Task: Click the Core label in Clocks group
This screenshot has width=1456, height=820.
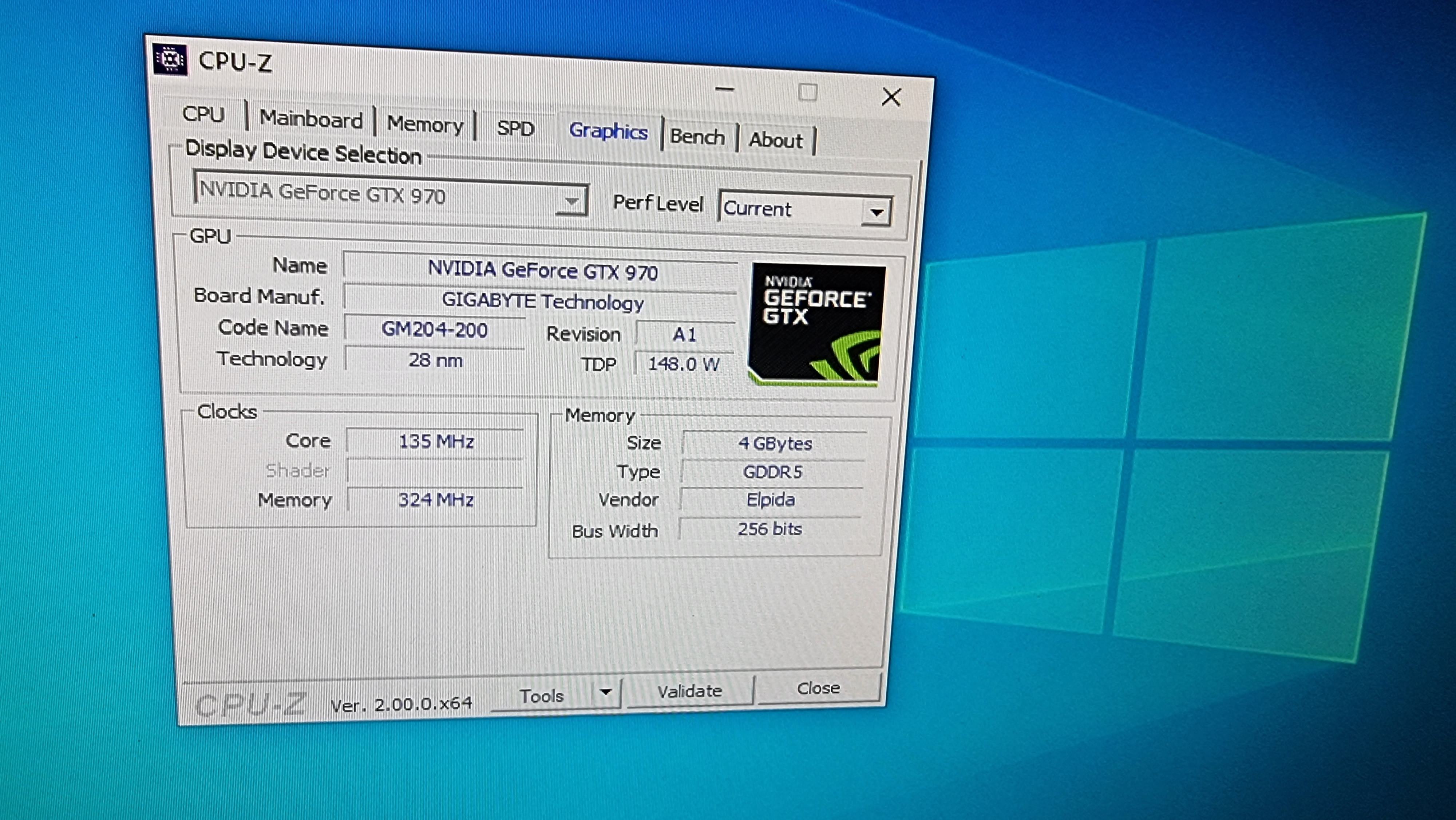Action: (x=308, y=441)
